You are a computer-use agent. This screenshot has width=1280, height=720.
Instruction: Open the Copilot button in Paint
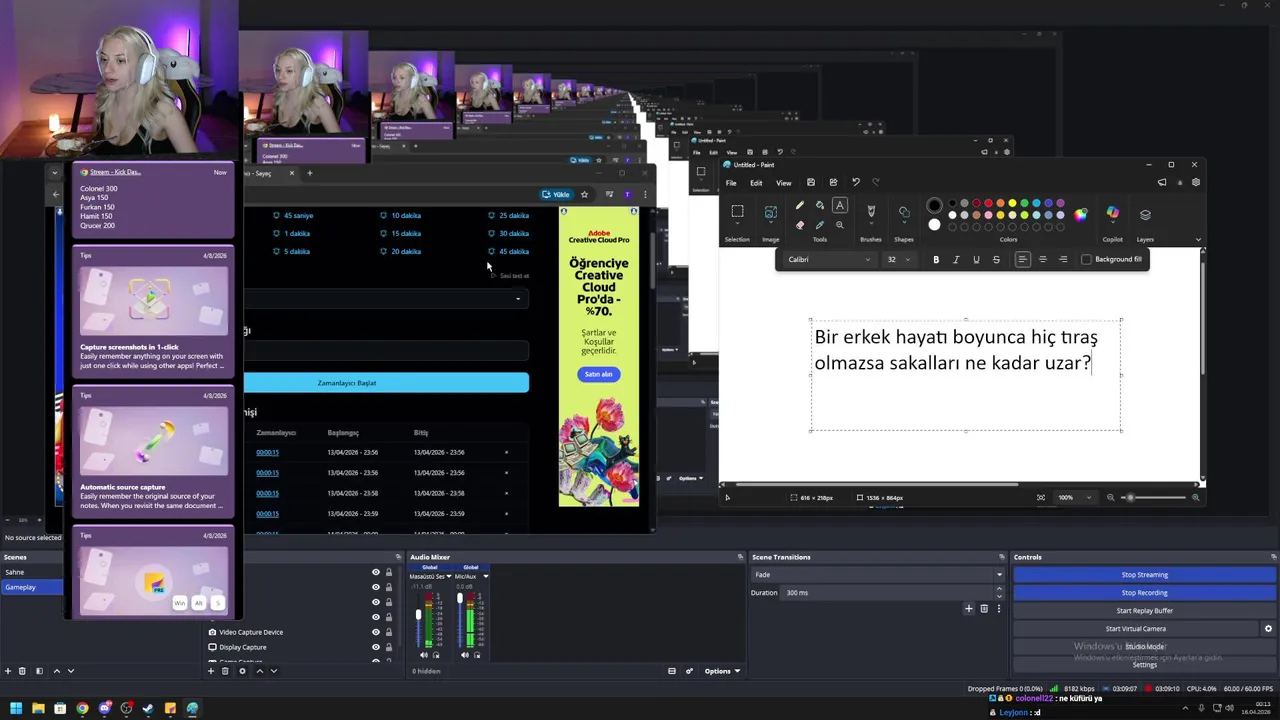pyautogui.click(x=1112, y=212)
